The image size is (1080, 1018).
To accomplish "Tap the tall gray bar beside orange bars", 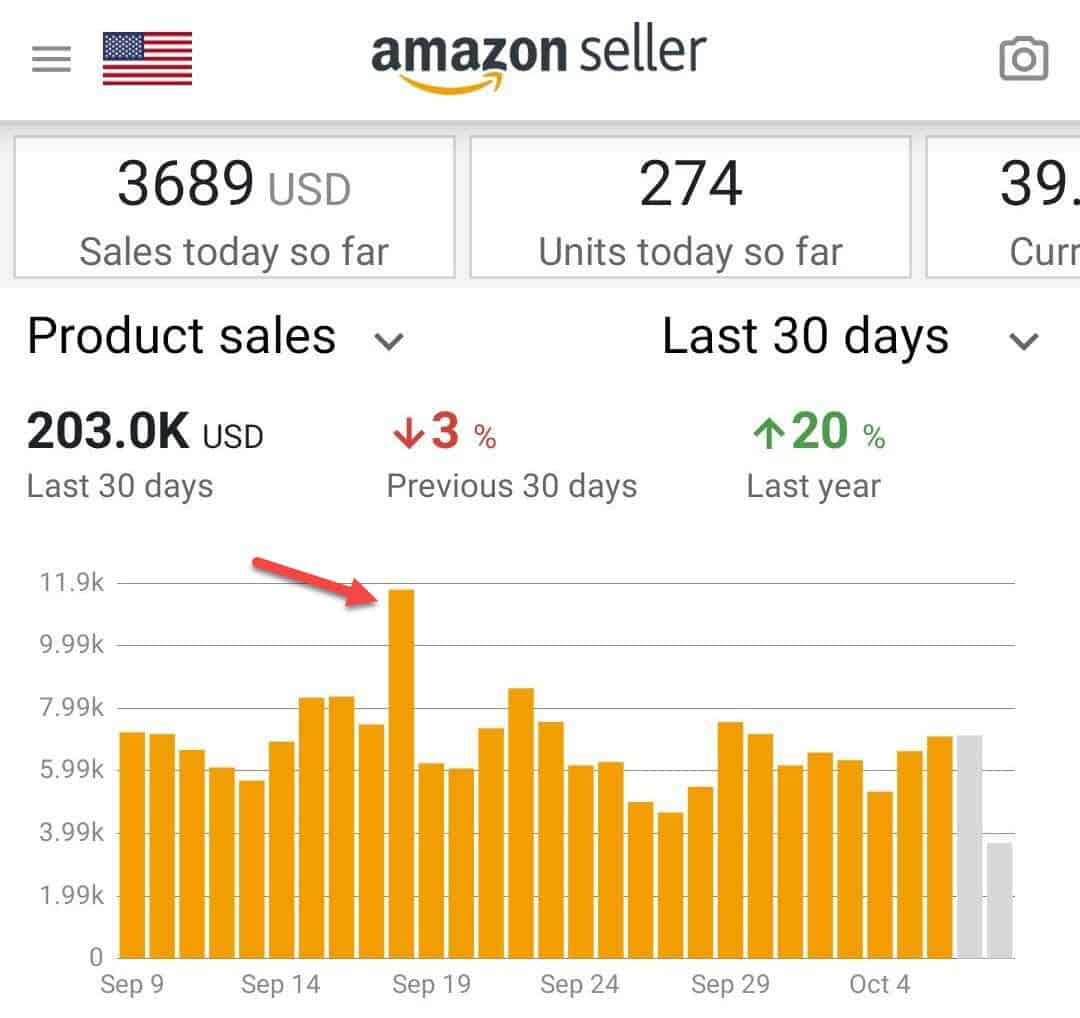I will (969, 846).
